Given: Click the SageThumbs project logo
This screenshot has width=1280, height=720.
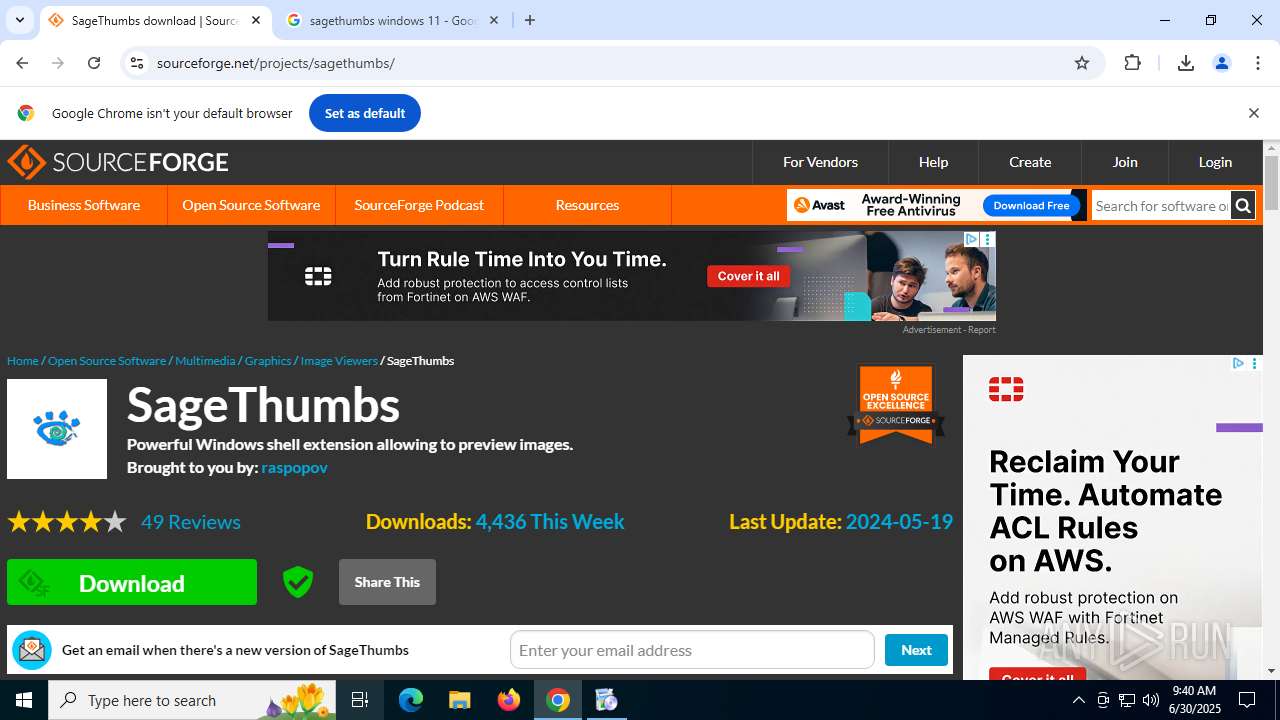Looking at the screenshot, I should [x=57, y=429].
